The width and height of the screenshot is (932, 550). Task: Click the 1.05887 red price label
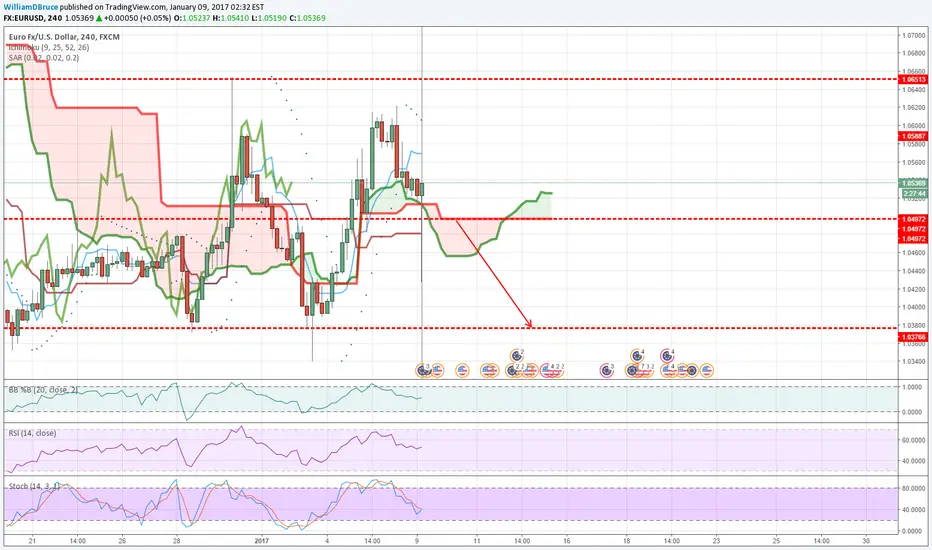[x=914, y=136]
